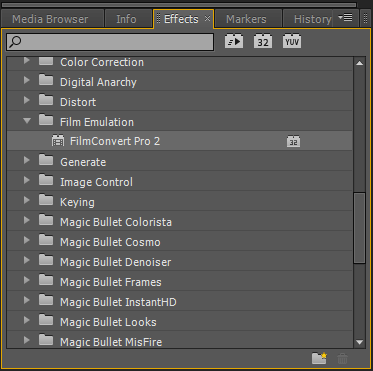Click the Magic Bullet MisFire folder icon
The width and height of the screenshot is (373, 371).
46,340
